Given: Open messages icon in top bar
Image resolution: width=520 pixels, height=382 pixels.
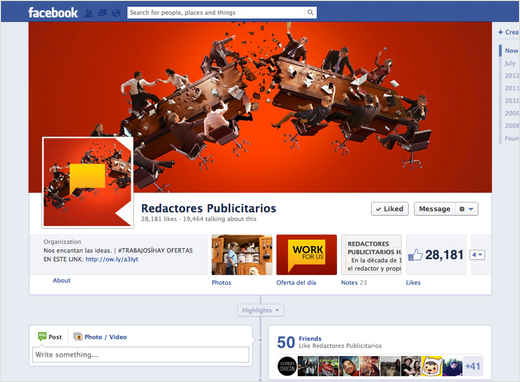Looking at the screenshot, I should (102, 13).
